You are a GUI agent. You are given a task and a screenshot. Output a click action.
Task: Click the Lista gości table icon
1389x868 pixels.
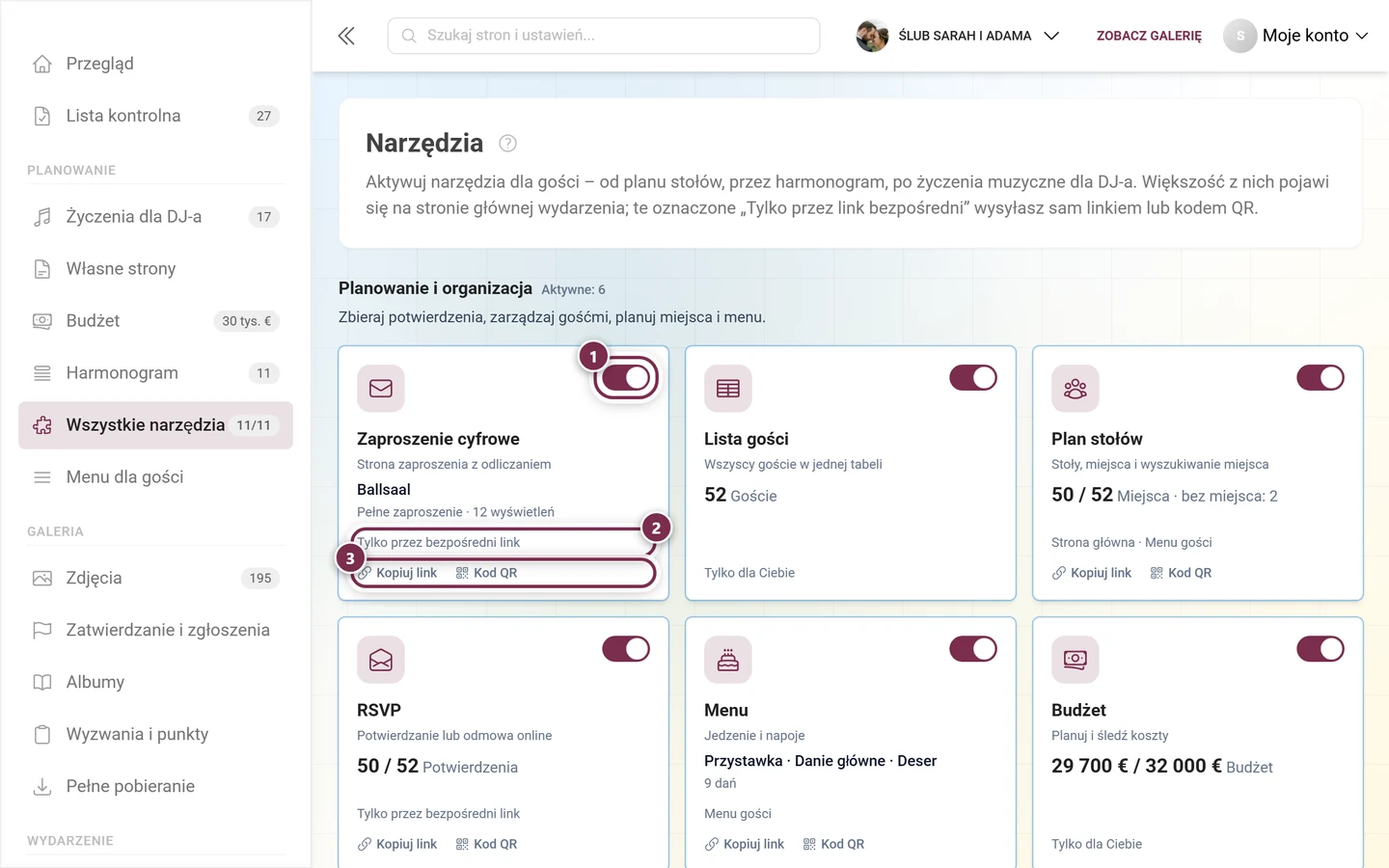[x=728, y=388]
